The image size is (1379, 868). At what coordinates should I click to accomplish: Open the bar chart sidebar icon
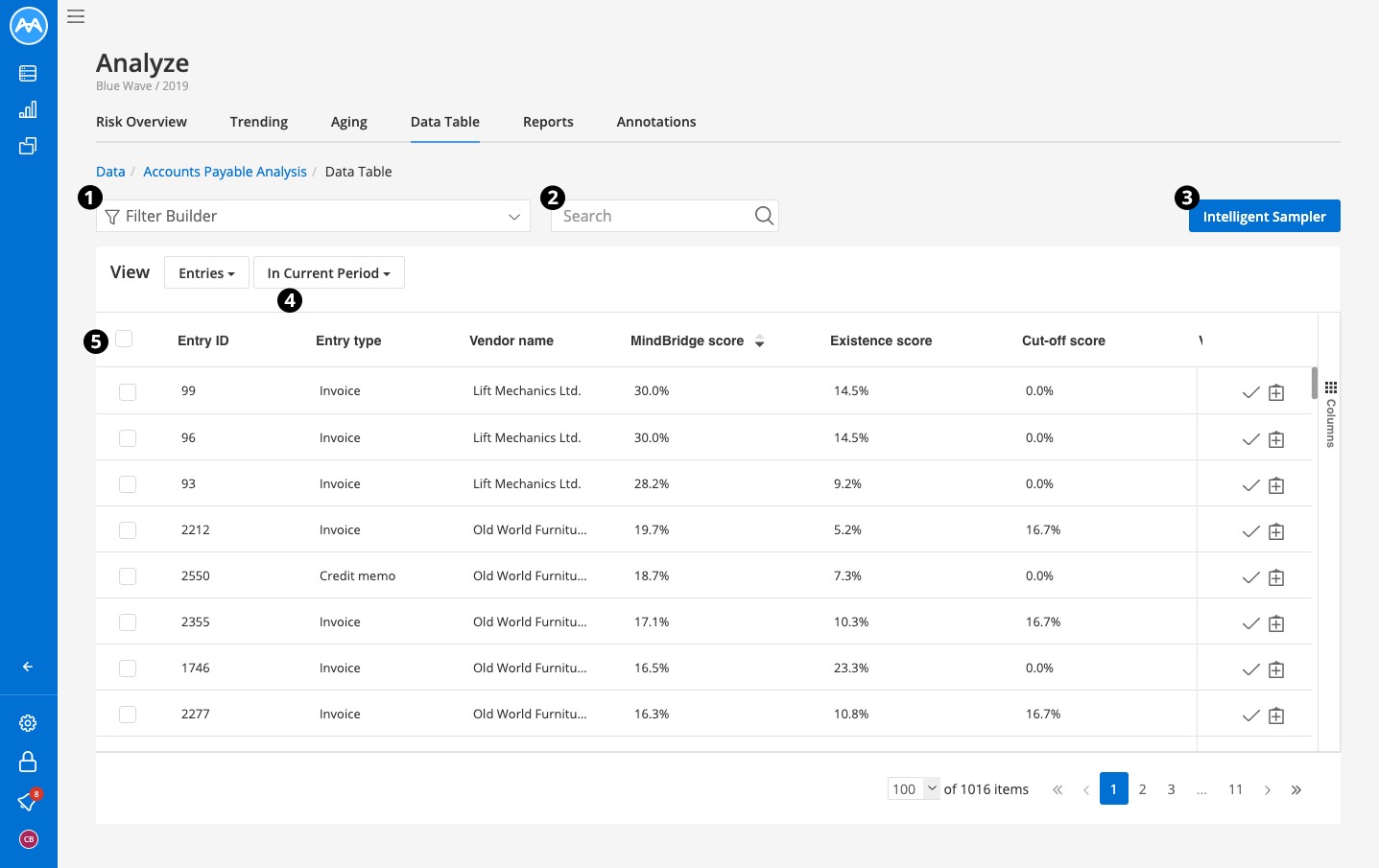coord(28,109)
